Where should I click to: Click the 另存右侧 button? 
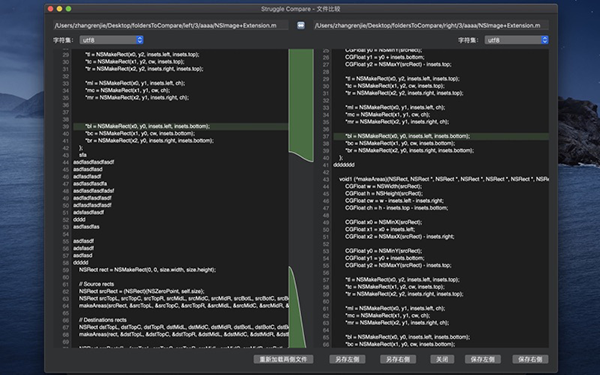[398, 359]
